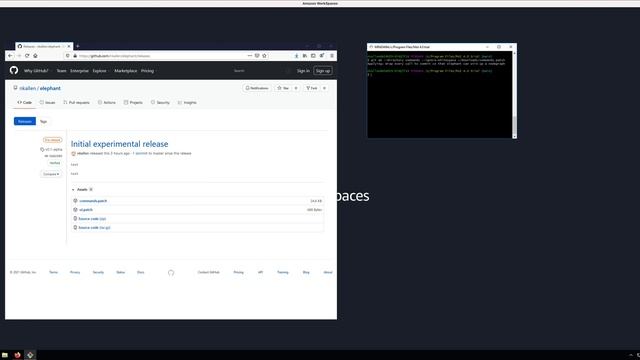Open the Git Bash taskbar icon
Viewport: 640px width, 360px height.
click(x=30, y=355)
